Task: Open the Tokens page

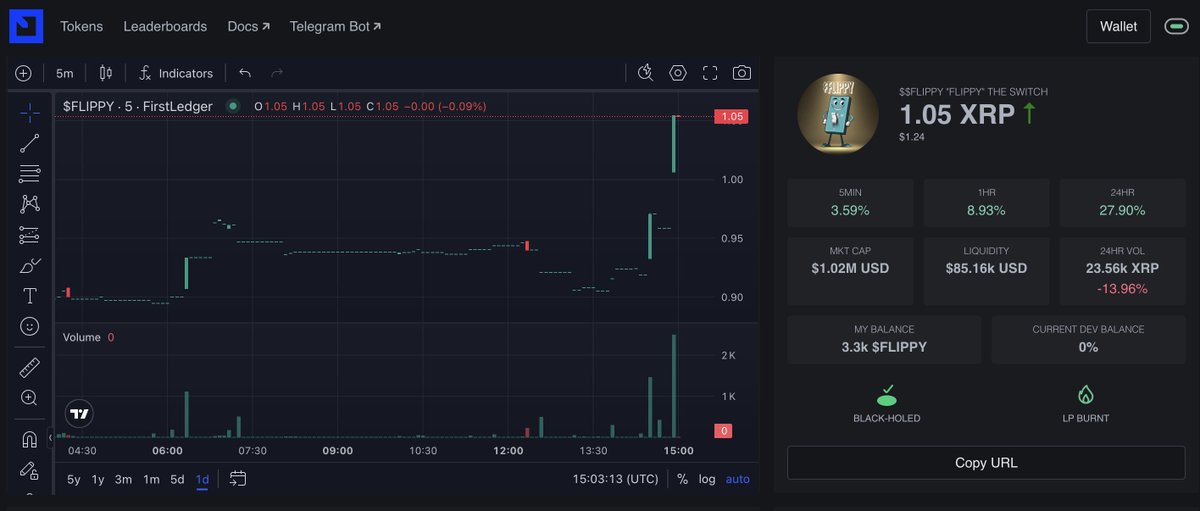Action: pos(81,26)
